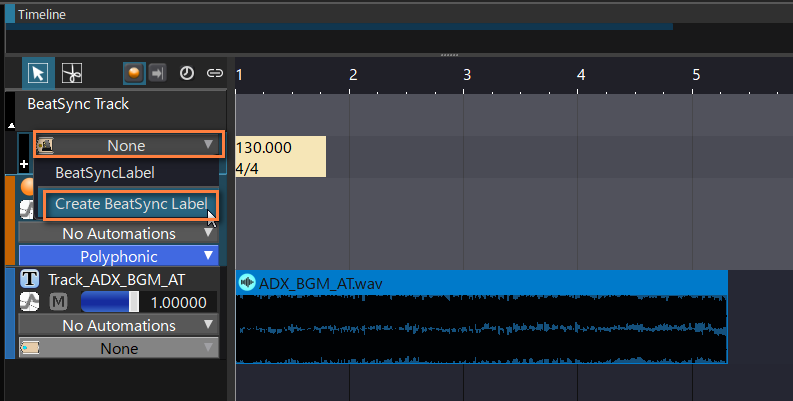Viewport: 793px width, 401px height.
Task: Expand the Polyphonic dropdown
Action: 118,256
